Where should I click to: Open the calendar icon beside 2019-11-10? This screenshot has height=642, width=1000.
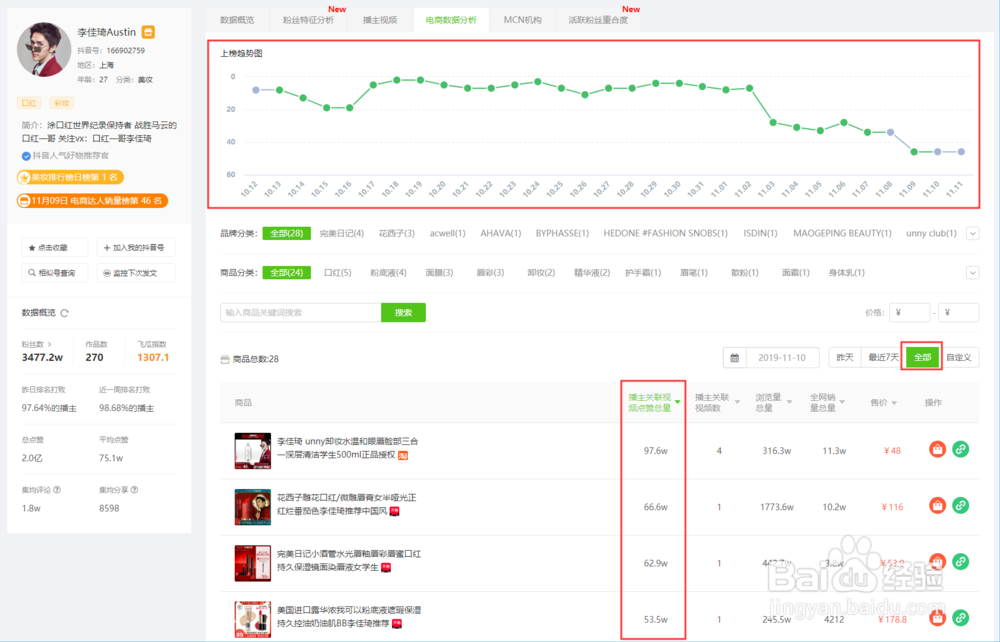click(735, 358)
